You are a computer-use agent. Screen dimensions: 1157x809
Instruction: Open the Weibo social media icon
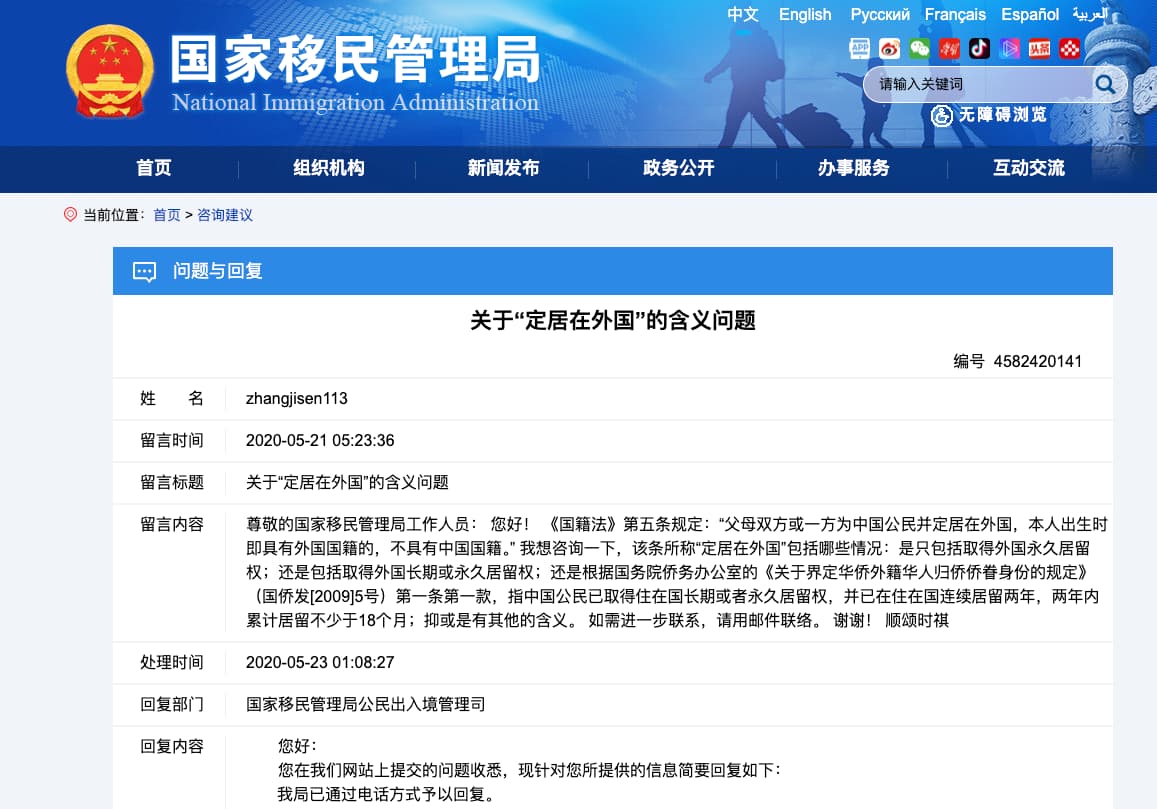(890, 48)
